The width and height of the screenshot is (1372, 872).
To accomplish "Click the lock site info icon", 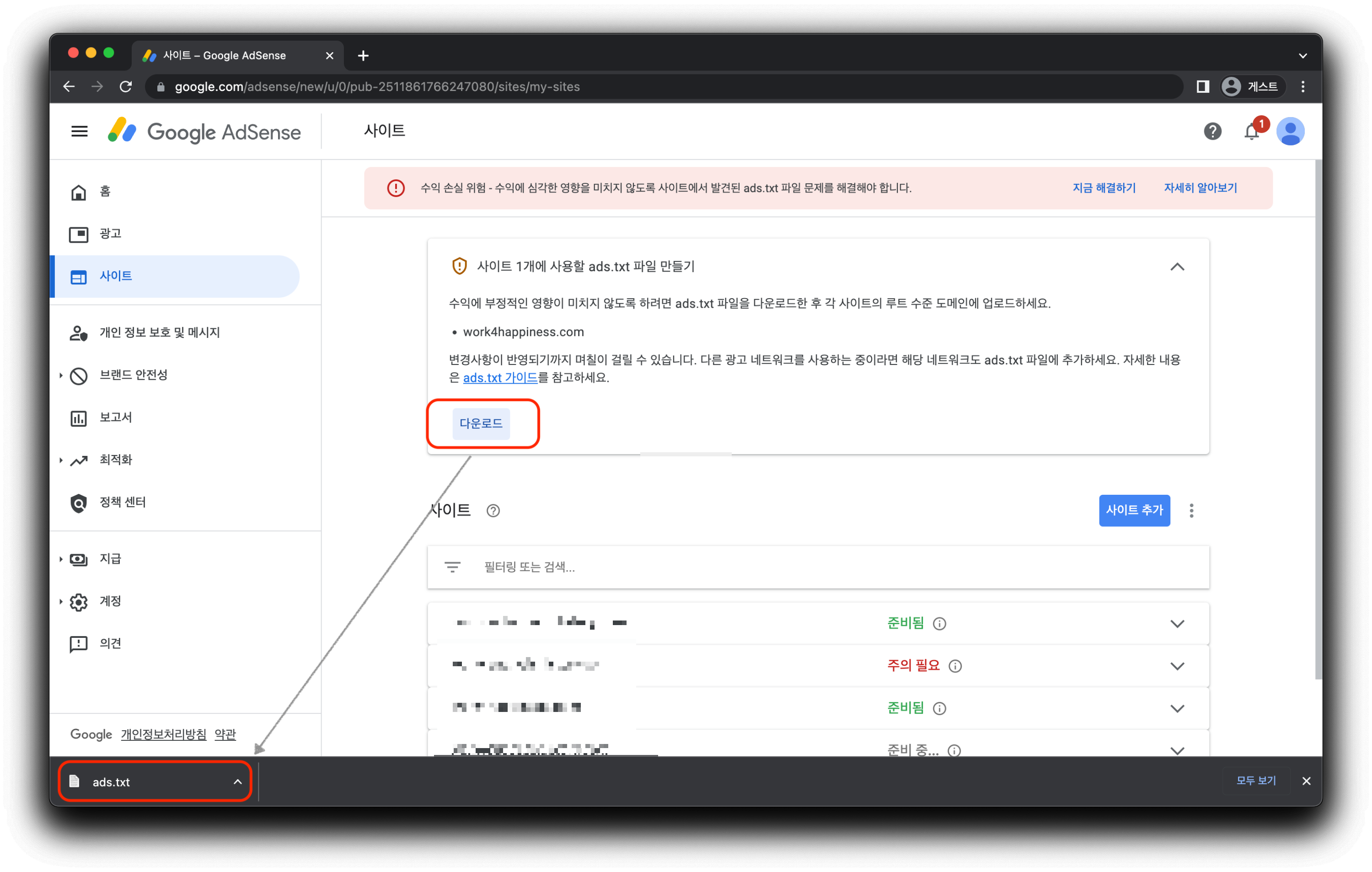I will 161,86.
